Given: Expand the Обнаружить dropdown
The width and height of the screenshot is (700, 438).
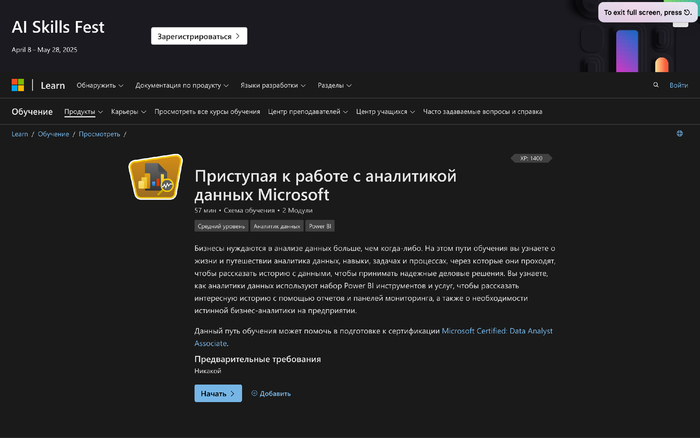Looking at the screenshot, I should [100, 85].
